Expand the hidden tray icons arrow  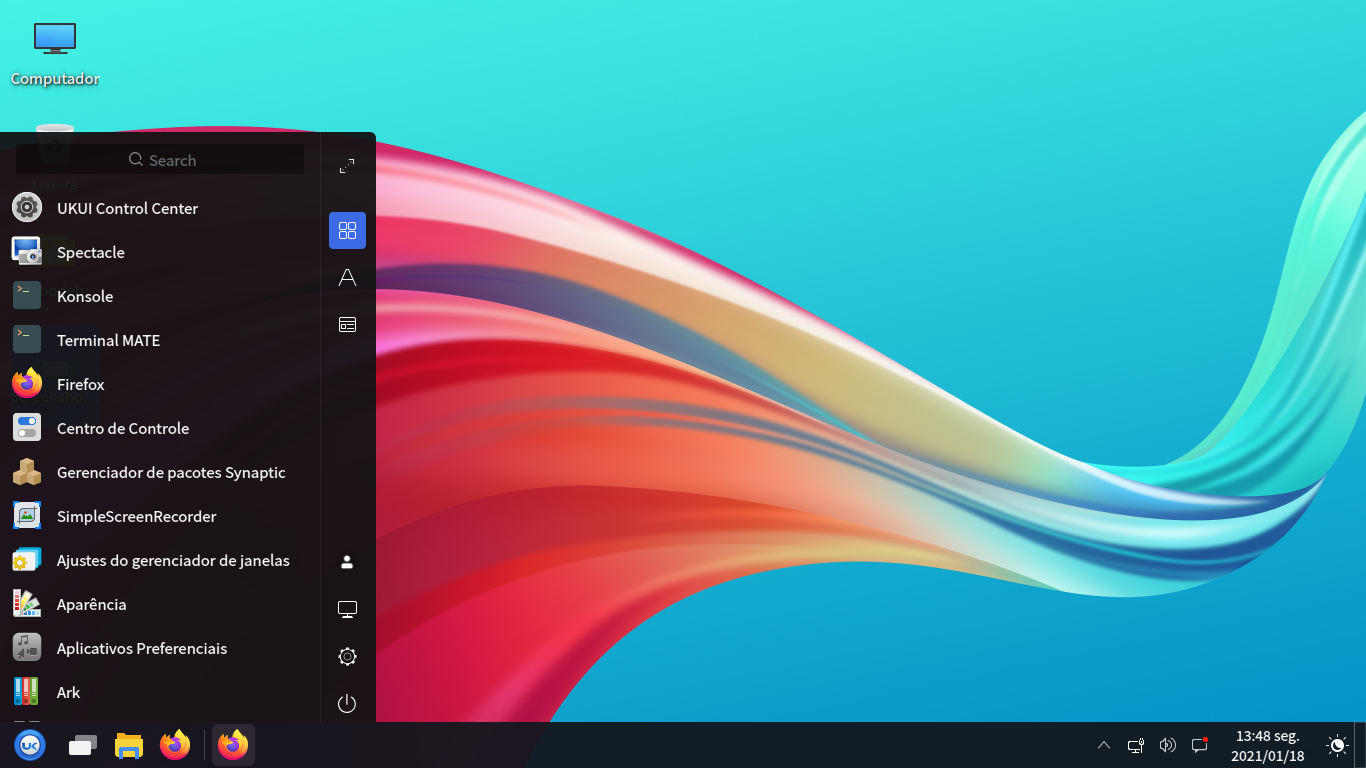click(x=1103, y=745)
